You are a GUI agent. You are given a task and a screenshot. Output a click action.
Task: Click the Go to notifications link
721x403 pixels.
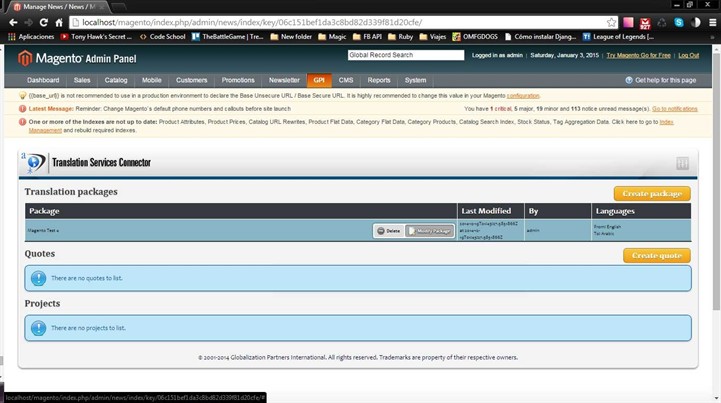tap(675, 109)
